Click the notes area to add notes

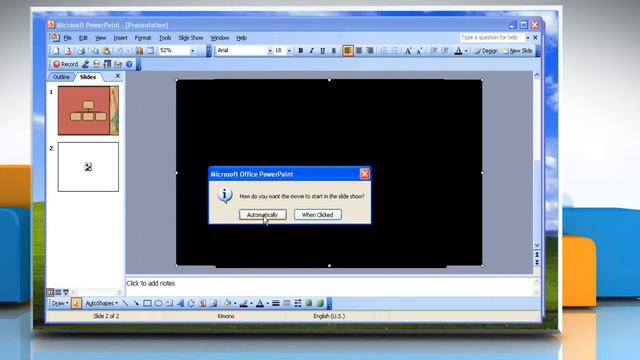(x=329, y=286)
